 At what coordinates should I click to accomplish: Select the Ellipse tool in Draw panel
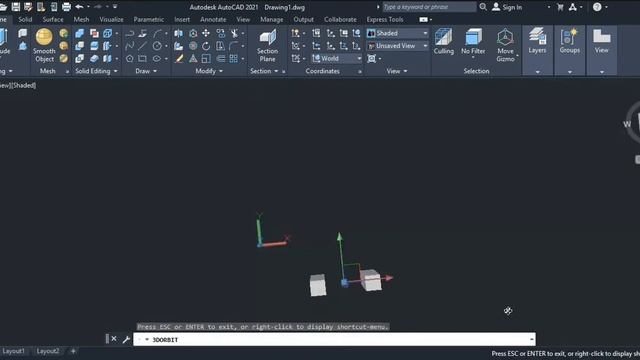pos(157,59)
